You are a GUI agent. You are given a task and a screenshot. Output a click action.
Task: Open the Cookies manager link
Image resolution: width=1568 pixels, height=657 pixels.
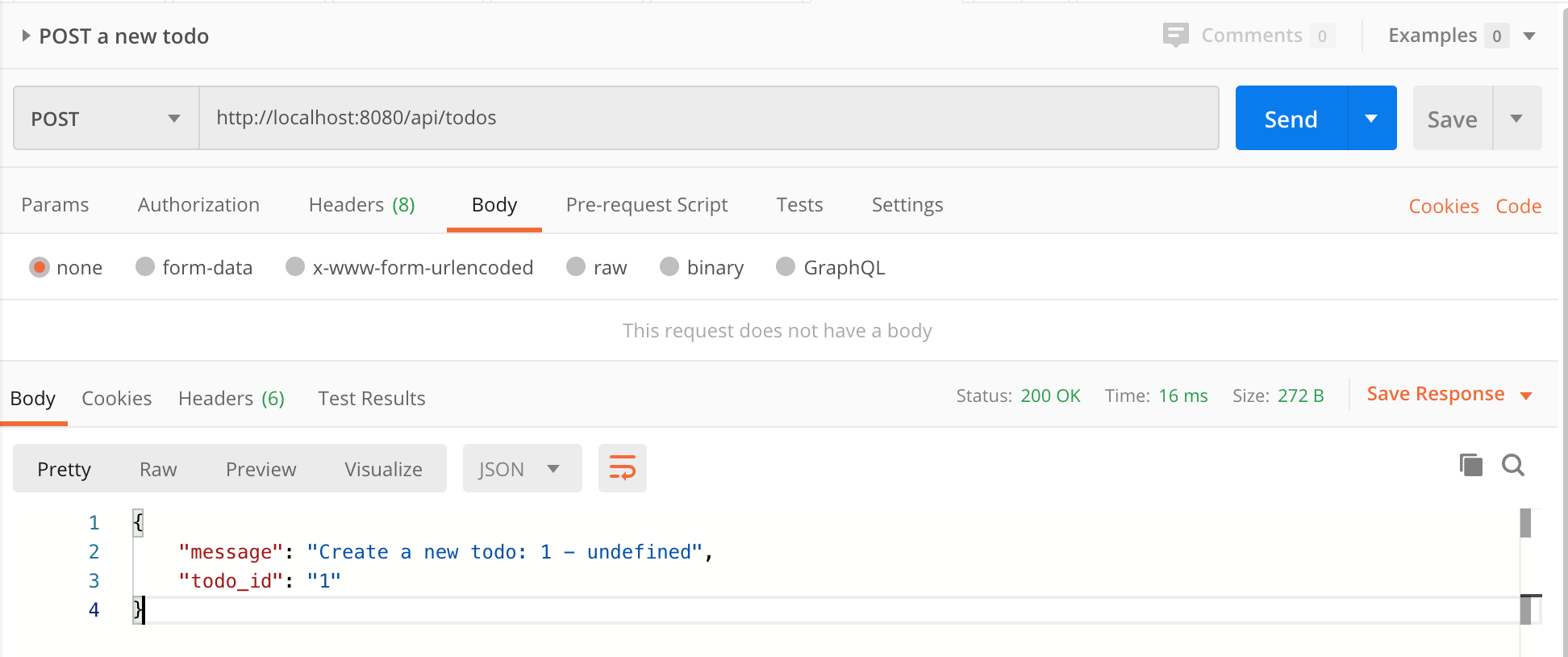point(1444,207)
